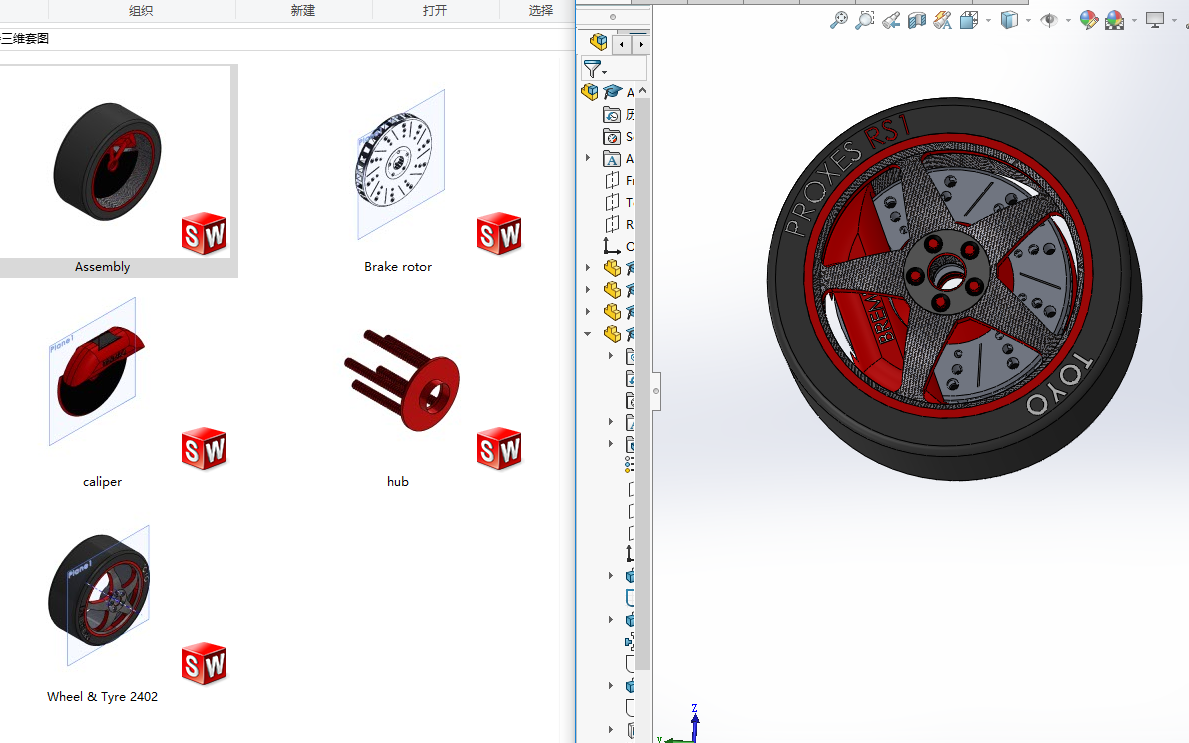This screenshot has width=1189, height=743.
Task: Collapse the expanded fourth component in tree
Action: tap(588, 334)
